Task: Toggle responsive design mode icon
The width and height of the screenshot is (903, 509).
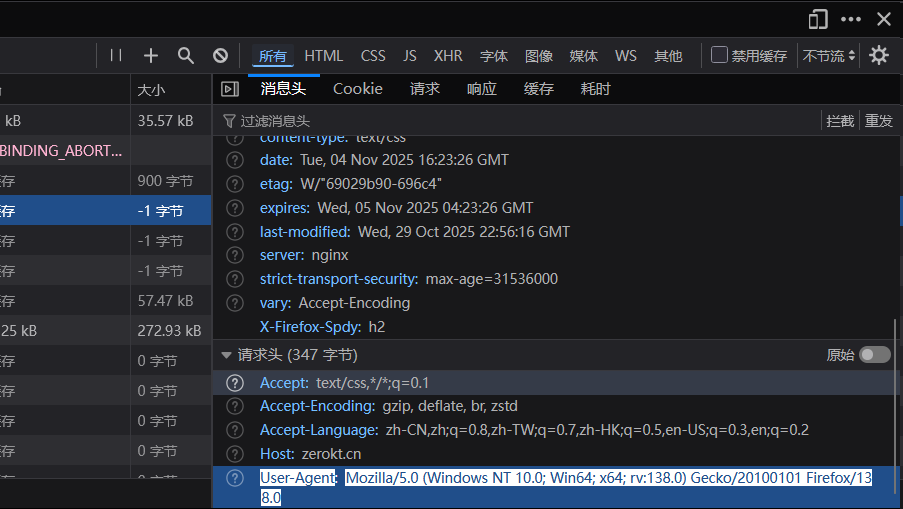Action: point(818,19)
